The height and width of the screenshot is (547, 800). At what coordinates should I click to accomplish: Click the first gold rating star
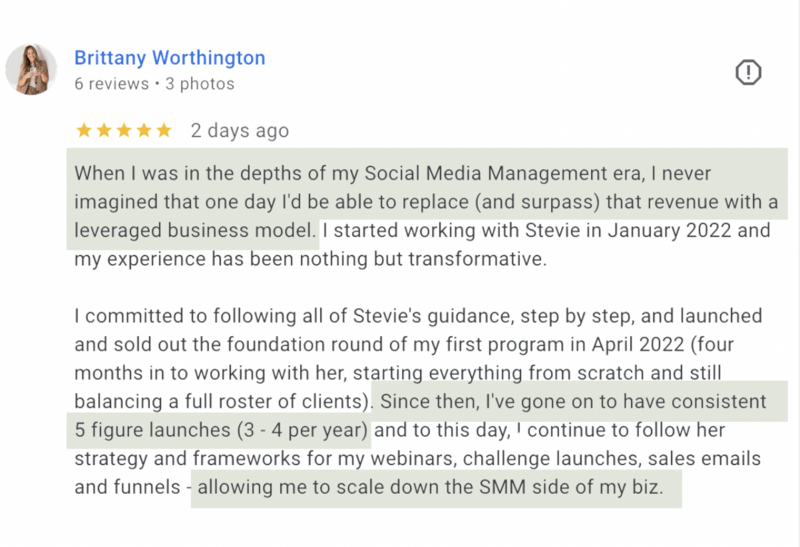[84, 131]
